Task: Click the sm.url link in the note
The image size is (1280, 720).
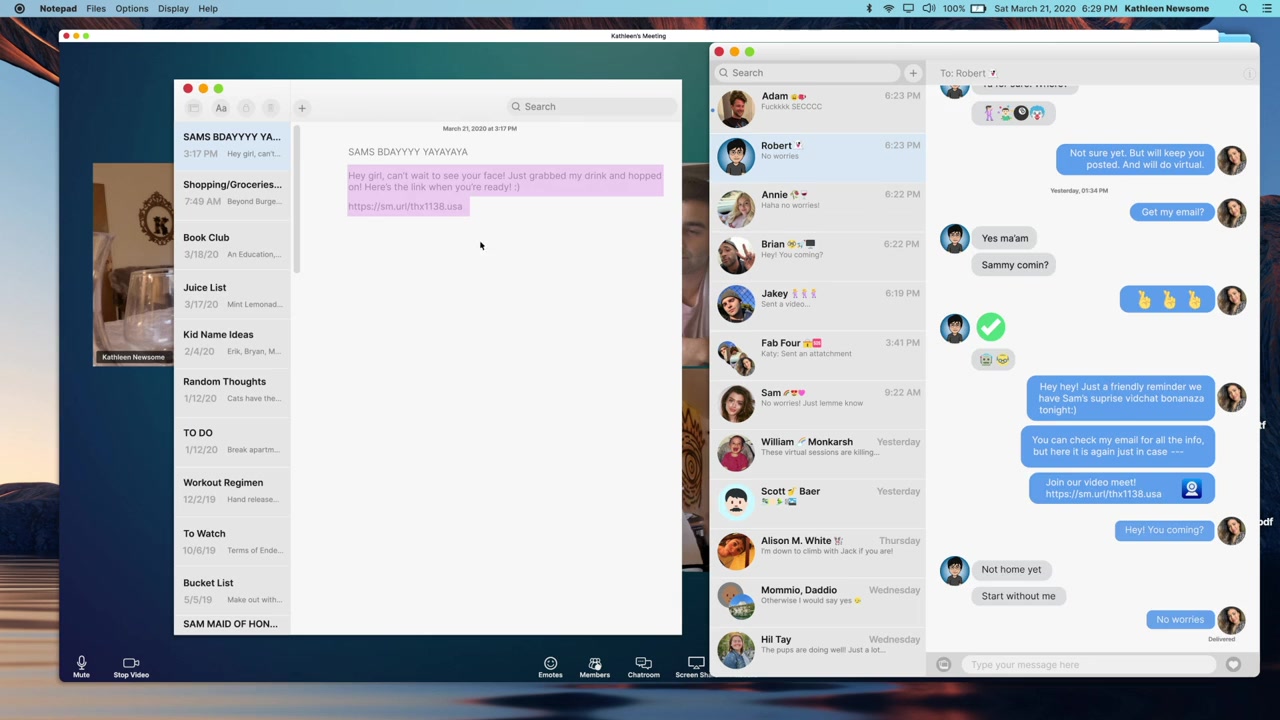Action: tap(405, 207)
